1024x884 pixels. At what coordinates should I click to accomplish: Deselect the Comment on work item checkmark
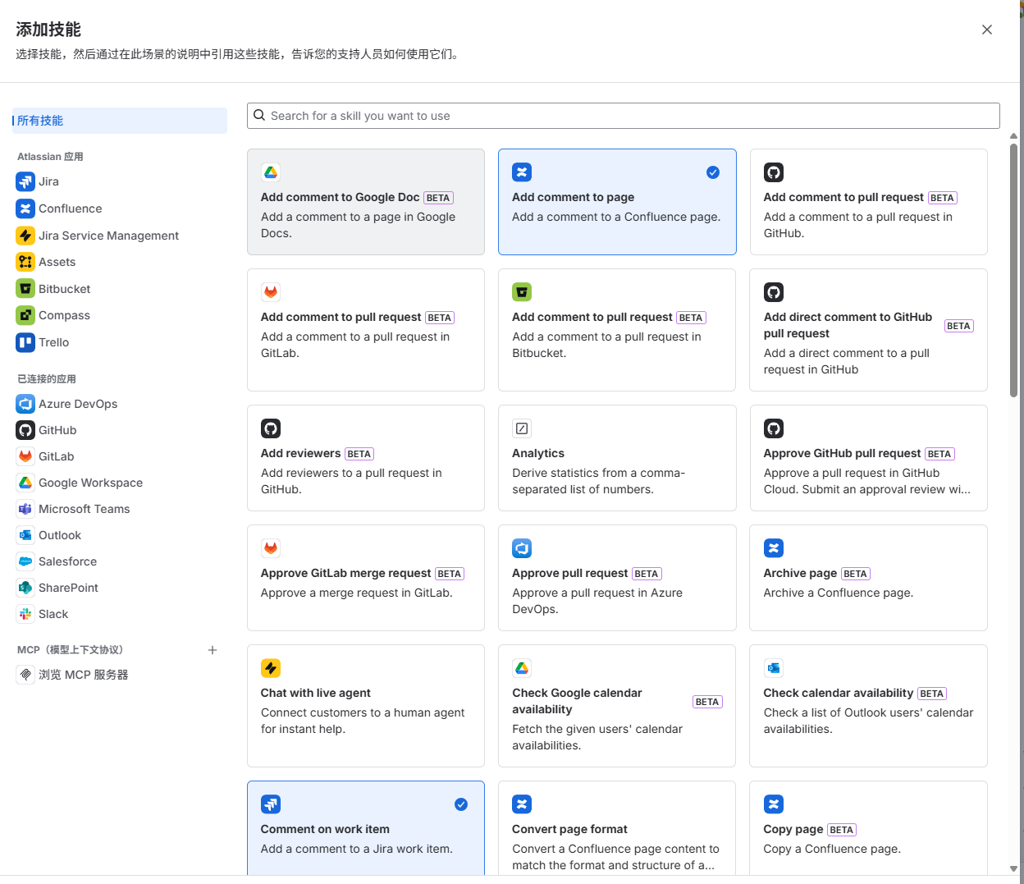click(461, 804)
